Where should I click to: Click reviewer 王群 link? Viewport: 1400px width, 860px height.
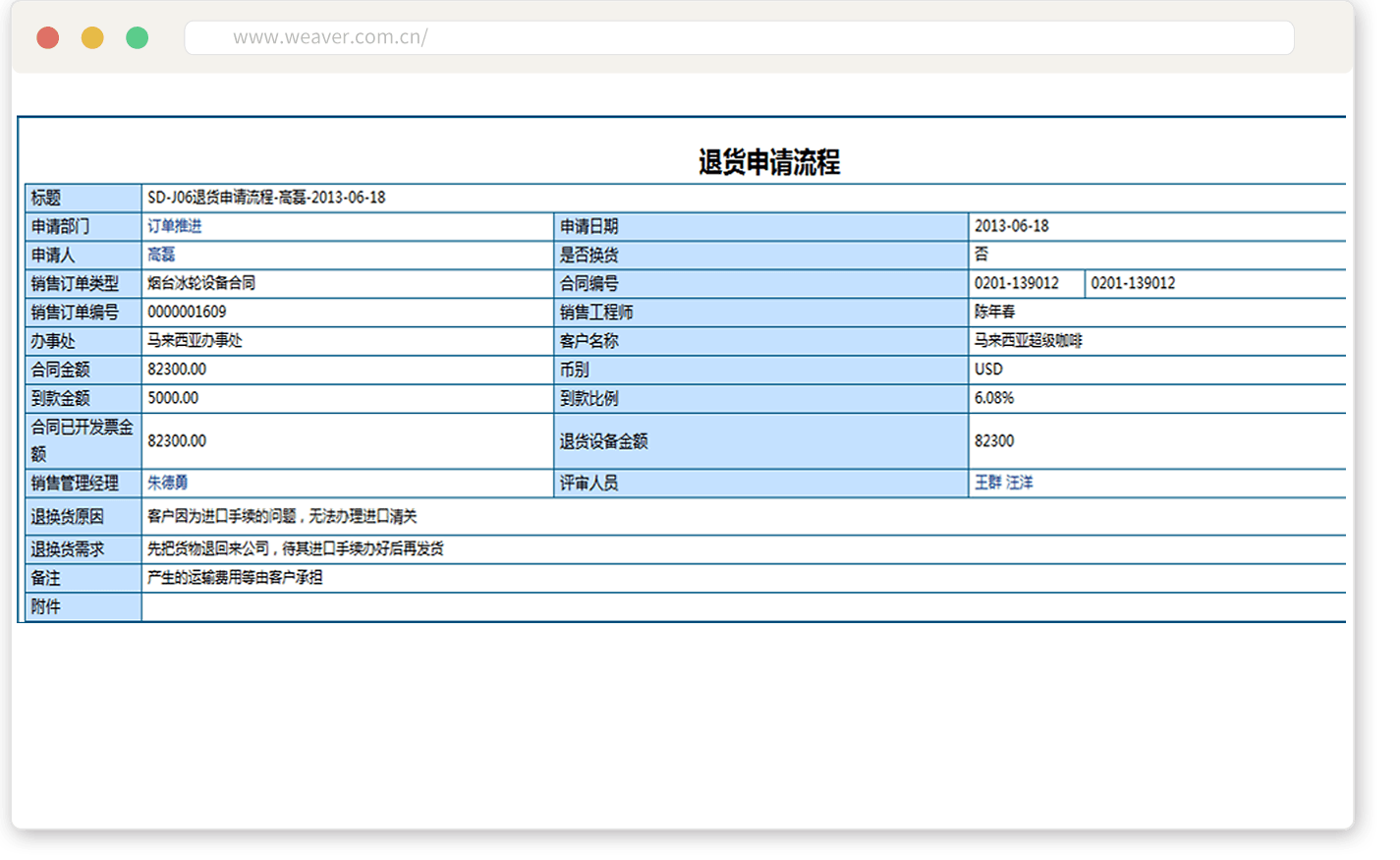click(x=987, y=483)
